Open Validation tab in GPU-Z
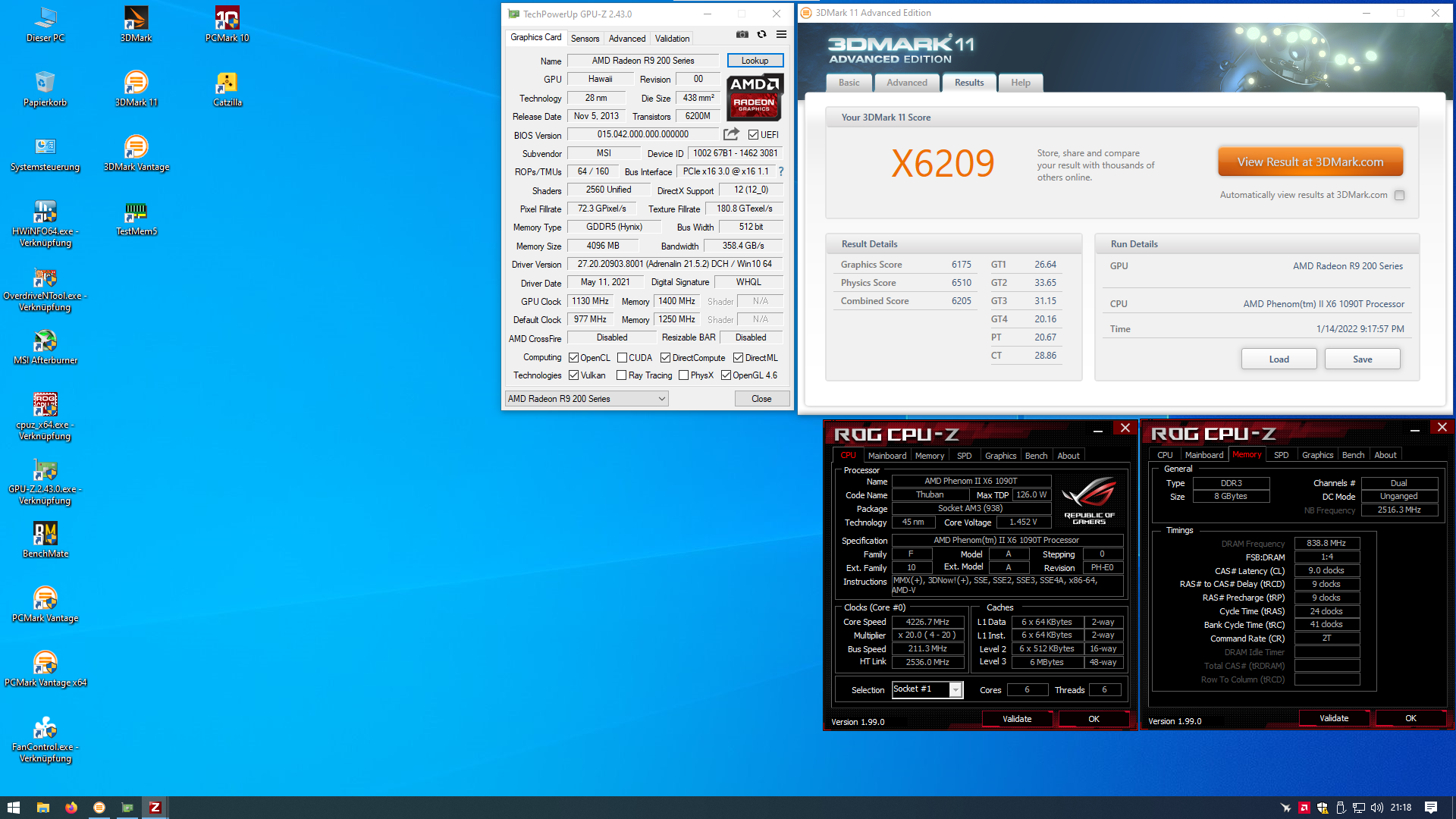Image resolution: width=1456 pixels, height=819 pixels. click(672, 39)
